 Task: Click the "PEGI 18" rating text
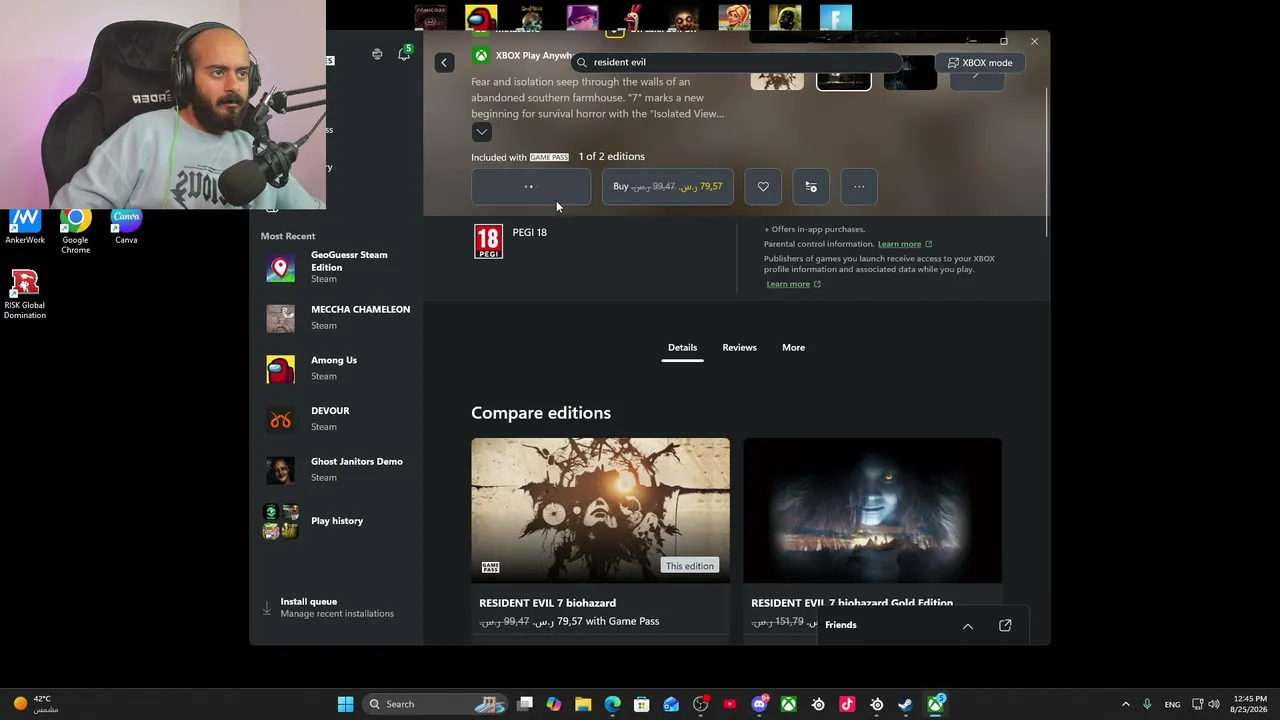click(530, 232)
